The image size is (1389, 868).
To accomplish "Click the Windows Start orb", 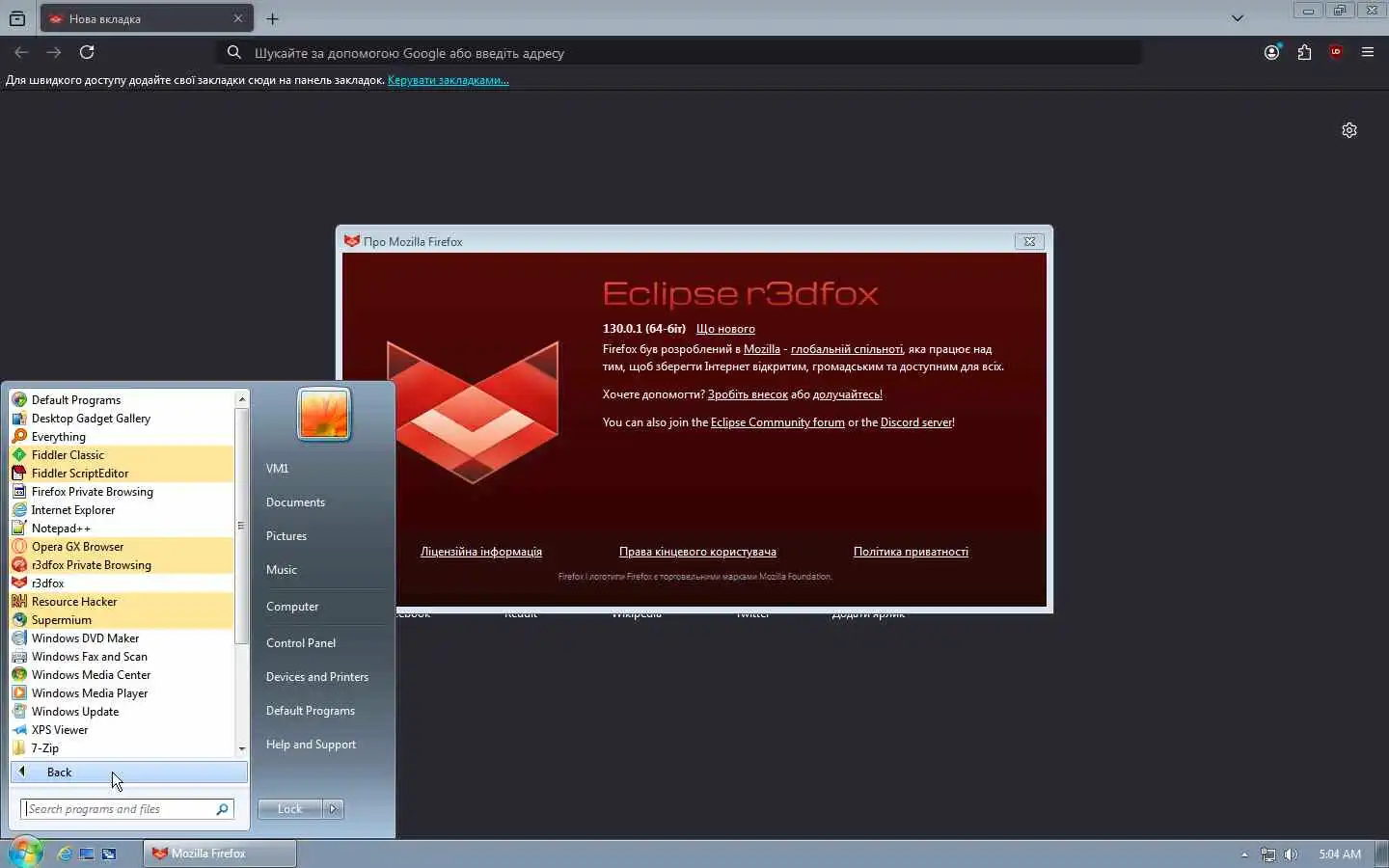I will (x=25, y=853).
